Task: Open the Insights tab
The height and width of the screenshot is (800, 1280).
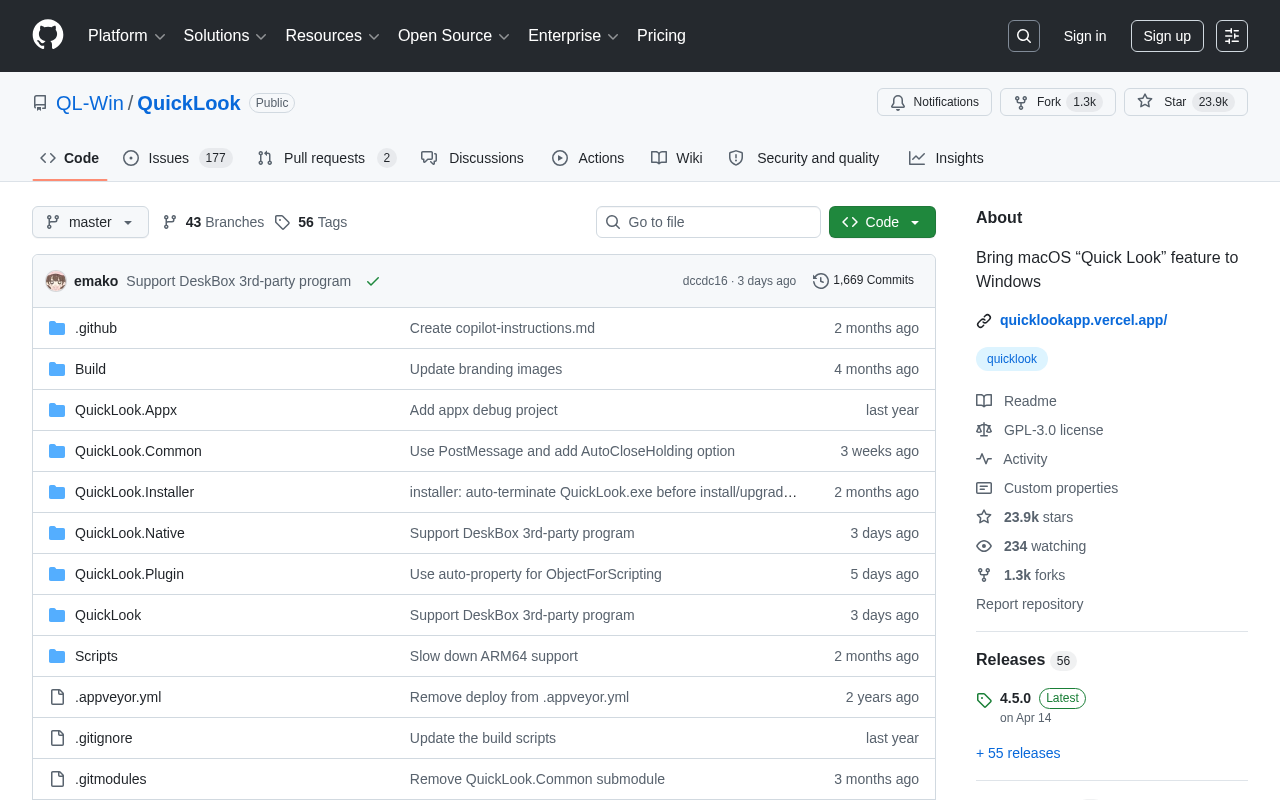Action: tap(946, 158)
